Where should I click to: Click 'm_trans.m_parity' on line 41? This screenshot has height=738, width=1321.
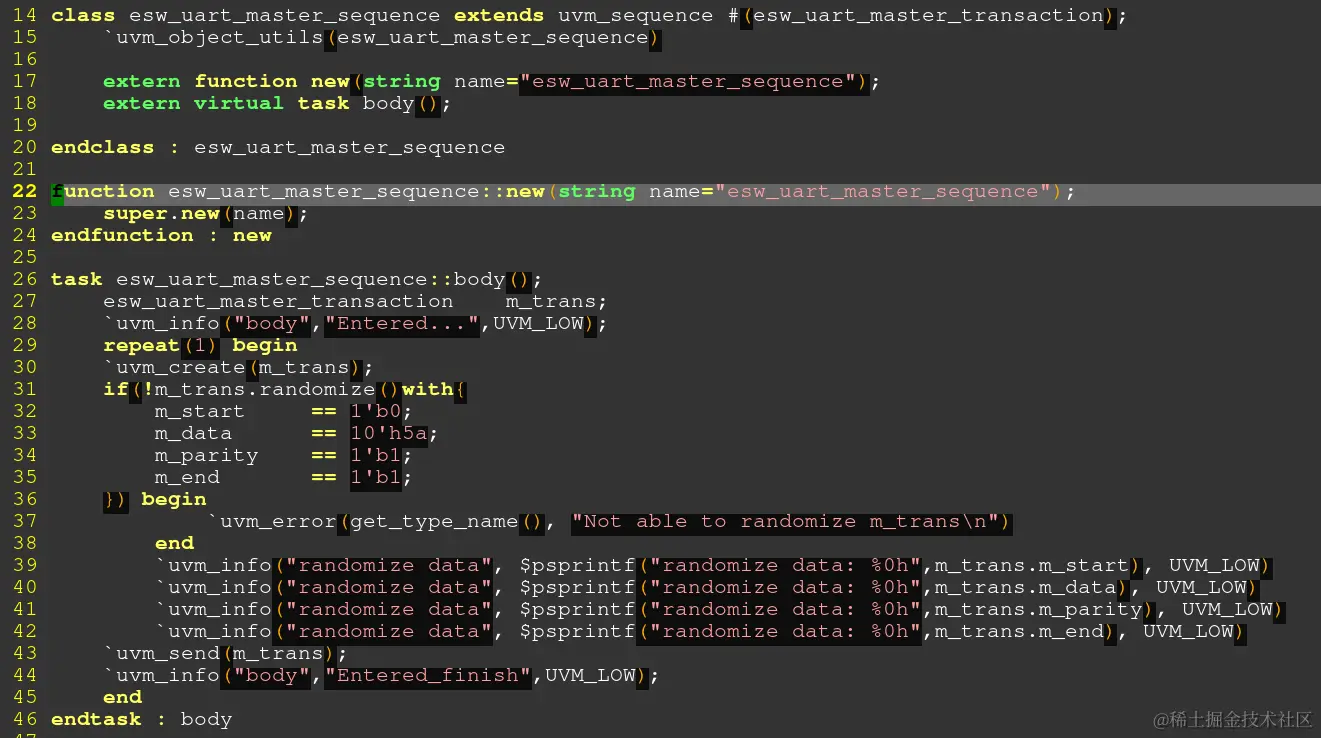coord(1039,610)
